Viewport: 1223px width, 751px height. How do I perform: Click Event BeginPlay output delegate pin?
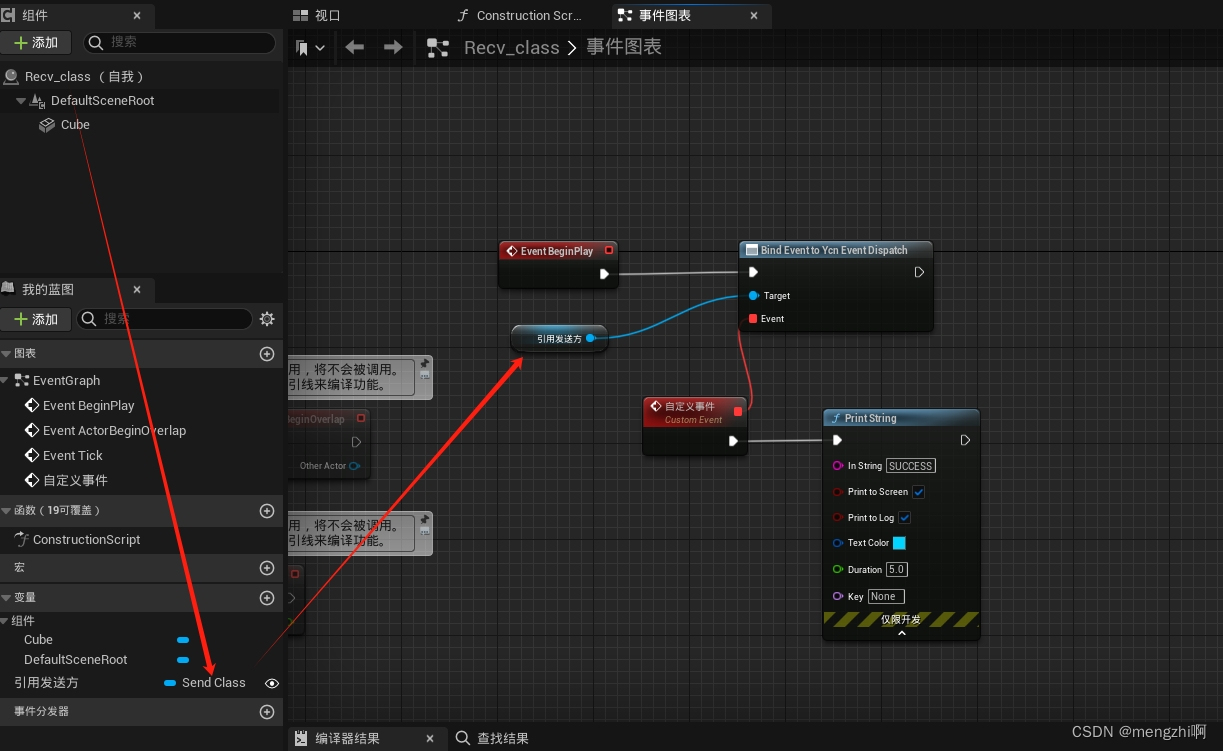click(x=608, y=251)
